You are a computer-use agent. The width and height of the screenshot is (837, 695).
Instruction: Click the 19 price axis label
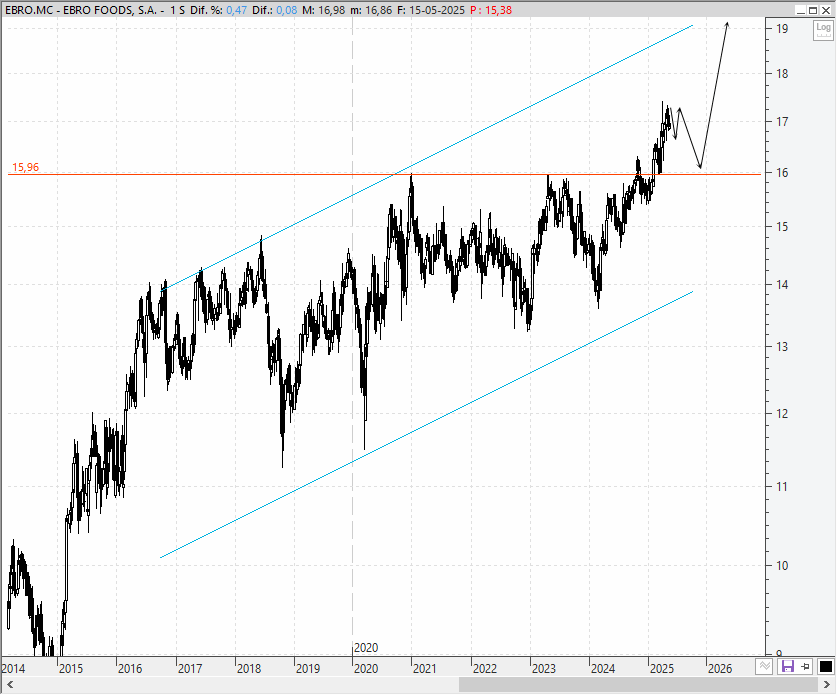pyautogui.click(x=782, y=29)
